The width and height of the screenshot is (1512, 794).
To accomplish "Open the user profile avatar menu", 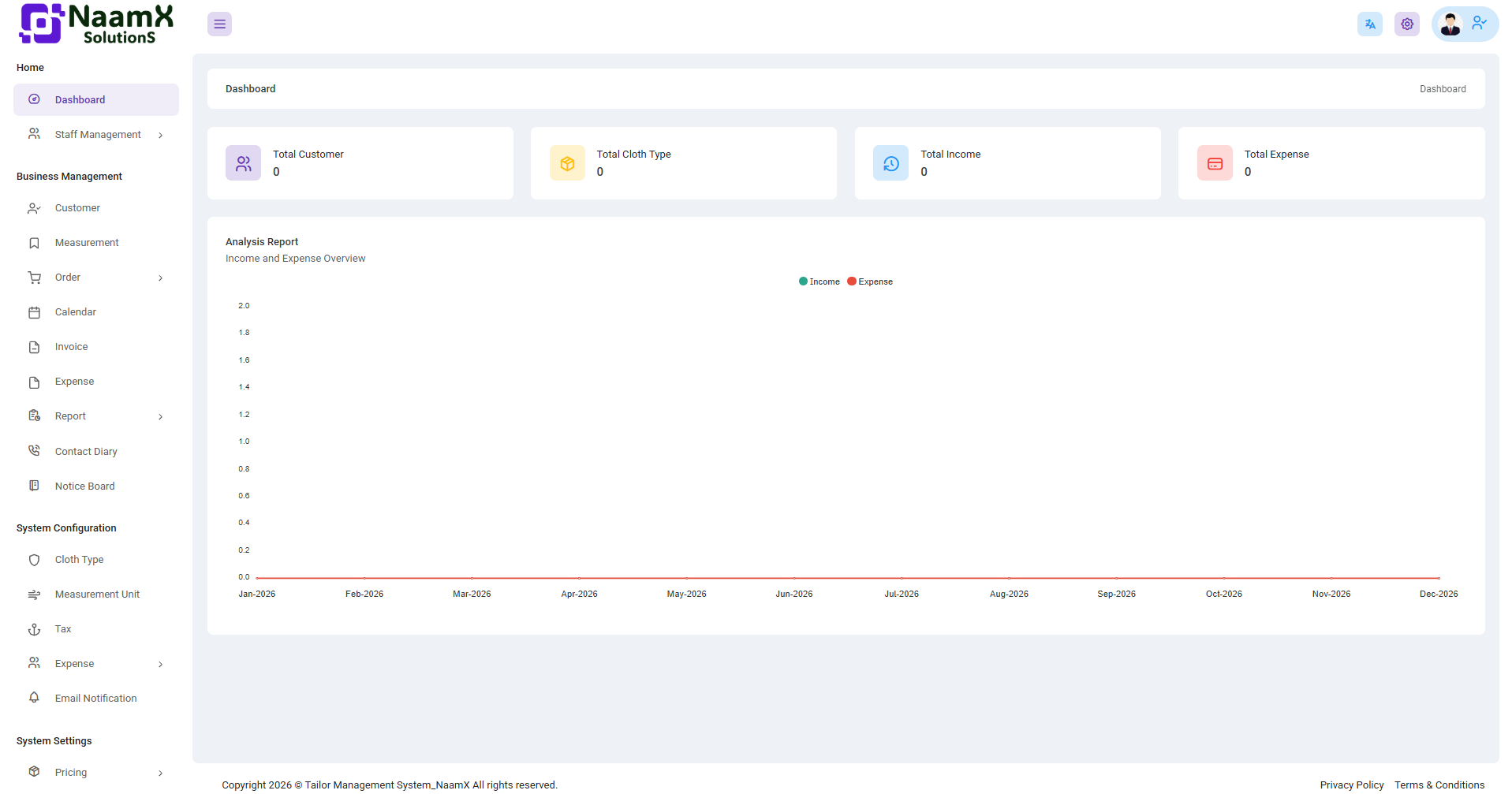I will pyautogui.click(x=1465, y=24).
